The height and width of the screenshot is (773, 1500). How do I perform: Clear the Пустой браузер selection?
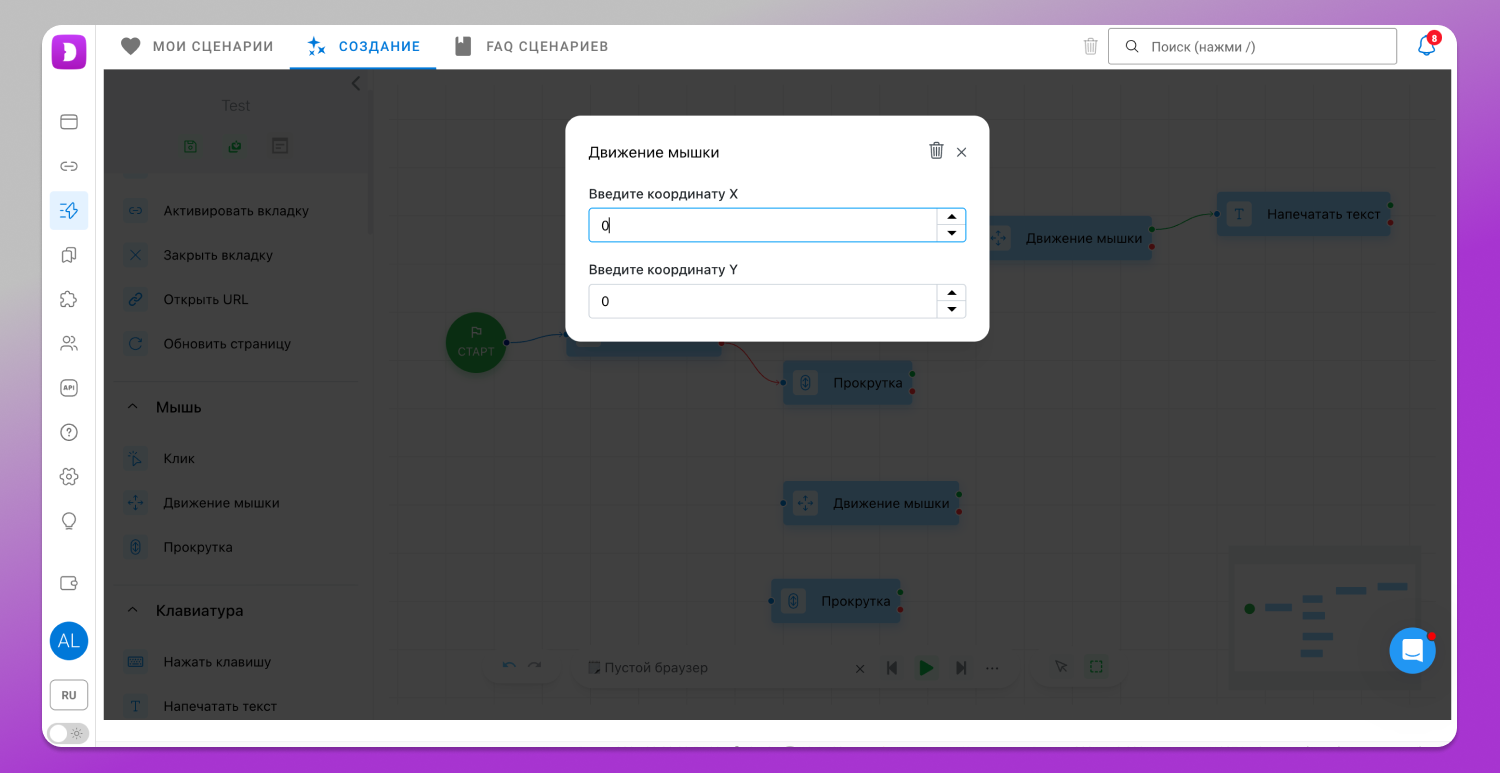click(x=859, y=668)
